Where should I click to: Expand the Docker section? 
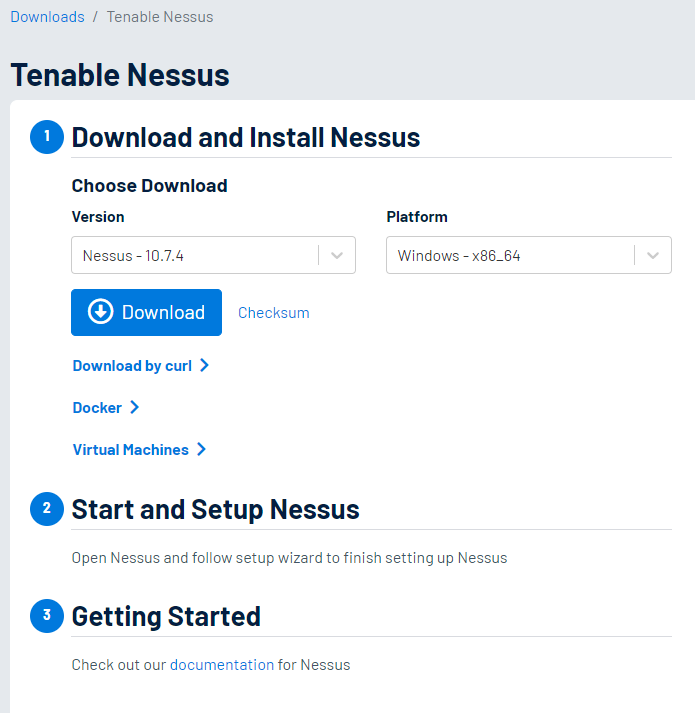pos(97,408)
